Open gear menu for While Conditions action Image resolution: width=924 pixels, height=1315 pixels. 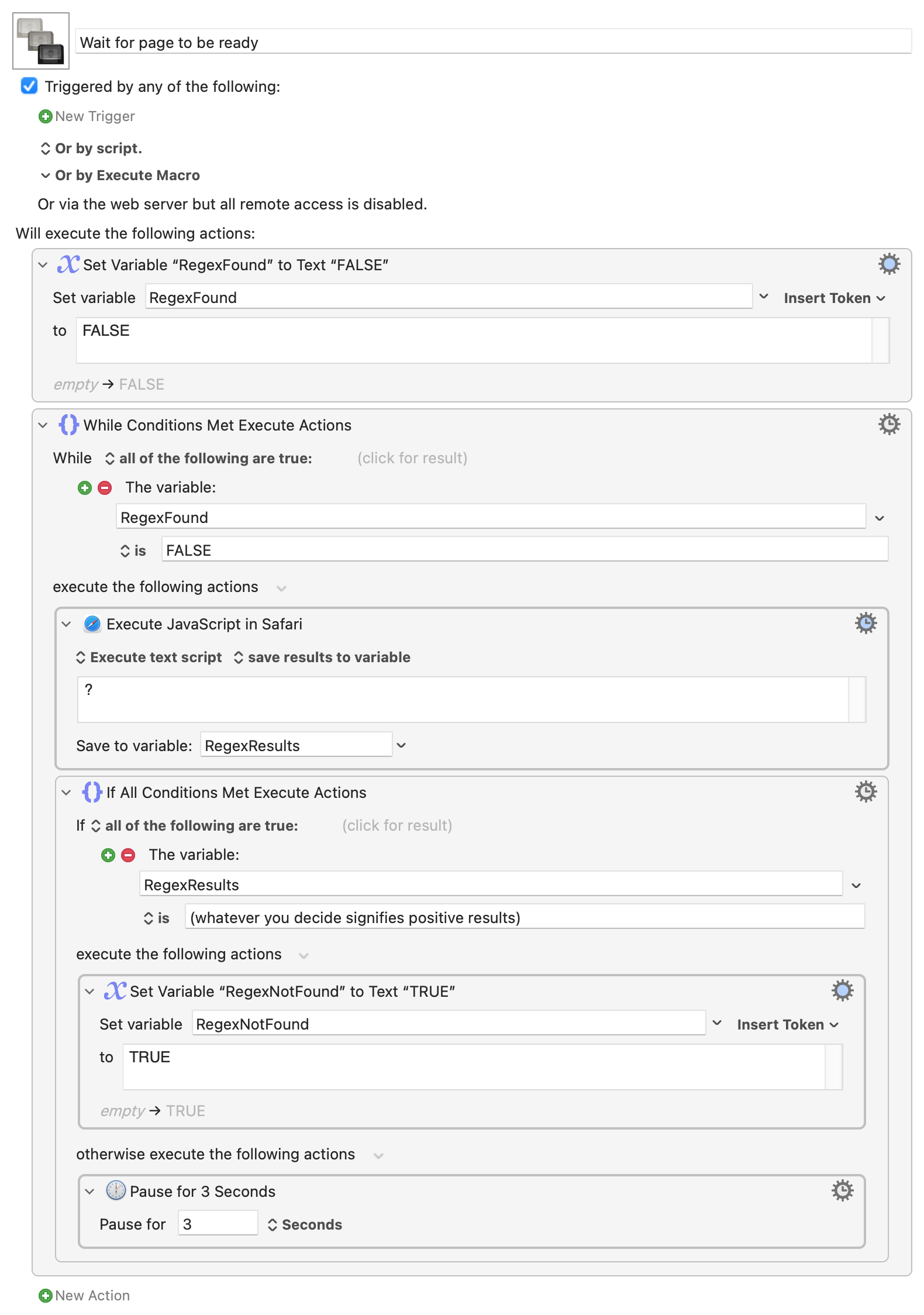(889, 425)
